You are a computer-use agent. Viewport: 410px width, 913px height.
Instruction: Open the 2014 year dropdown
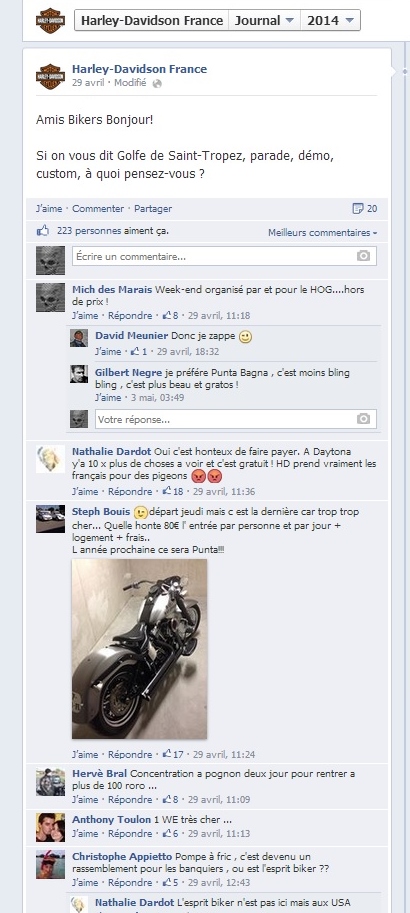pos(330,20)
